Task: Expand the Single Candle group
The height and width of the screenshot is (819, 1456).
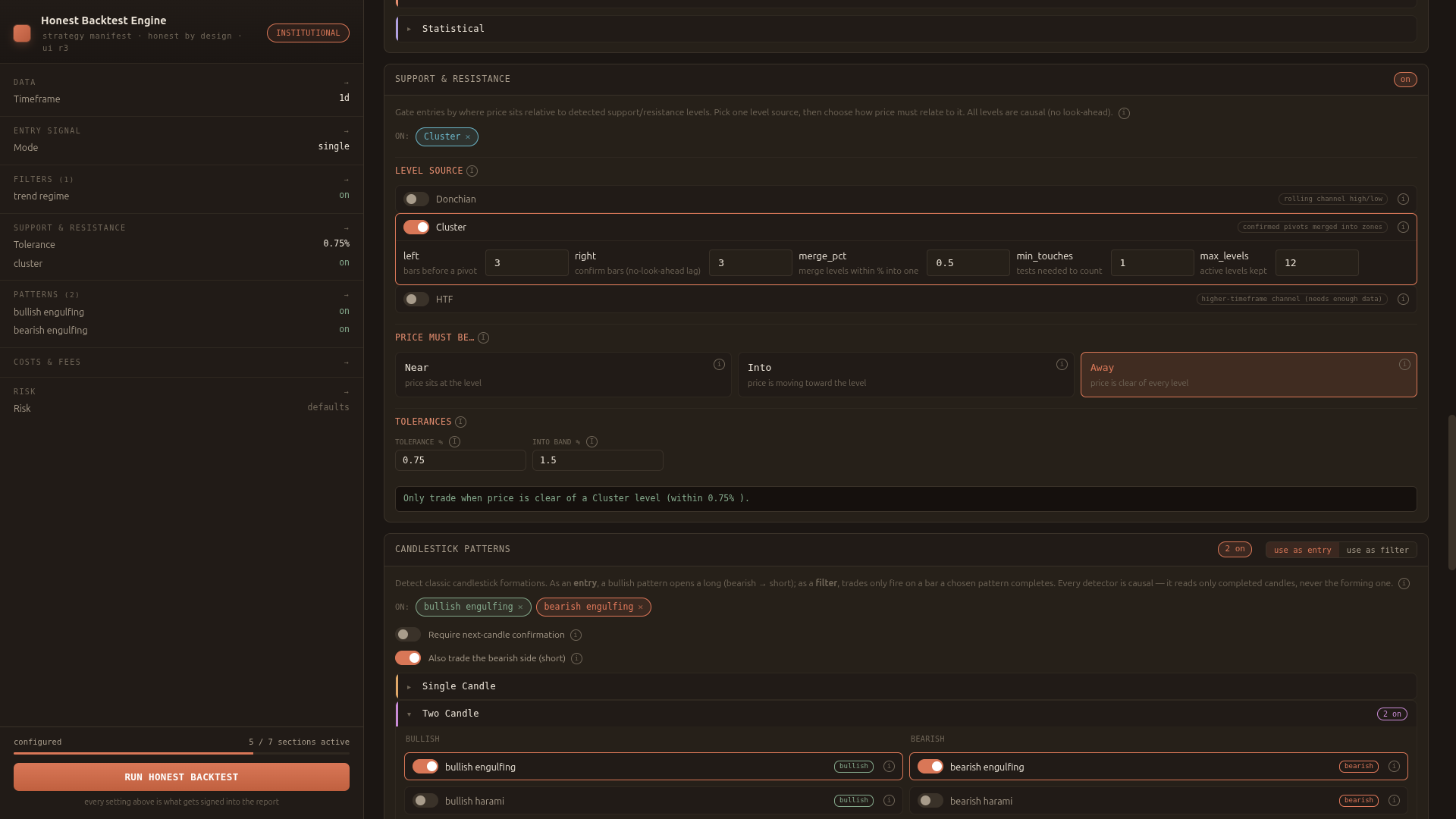Action: coord(906,686)
